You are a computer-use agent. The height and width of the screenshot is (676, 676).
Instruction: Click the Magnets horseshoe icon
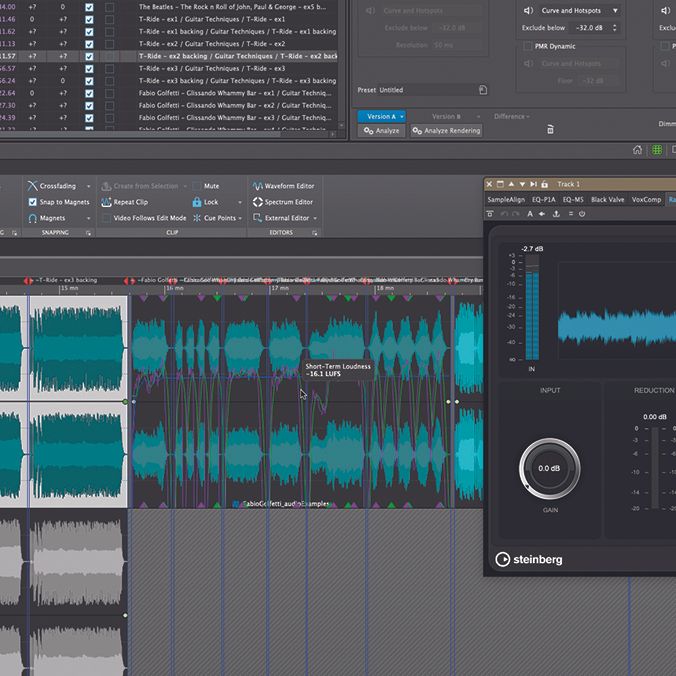[x=32, y=218]
